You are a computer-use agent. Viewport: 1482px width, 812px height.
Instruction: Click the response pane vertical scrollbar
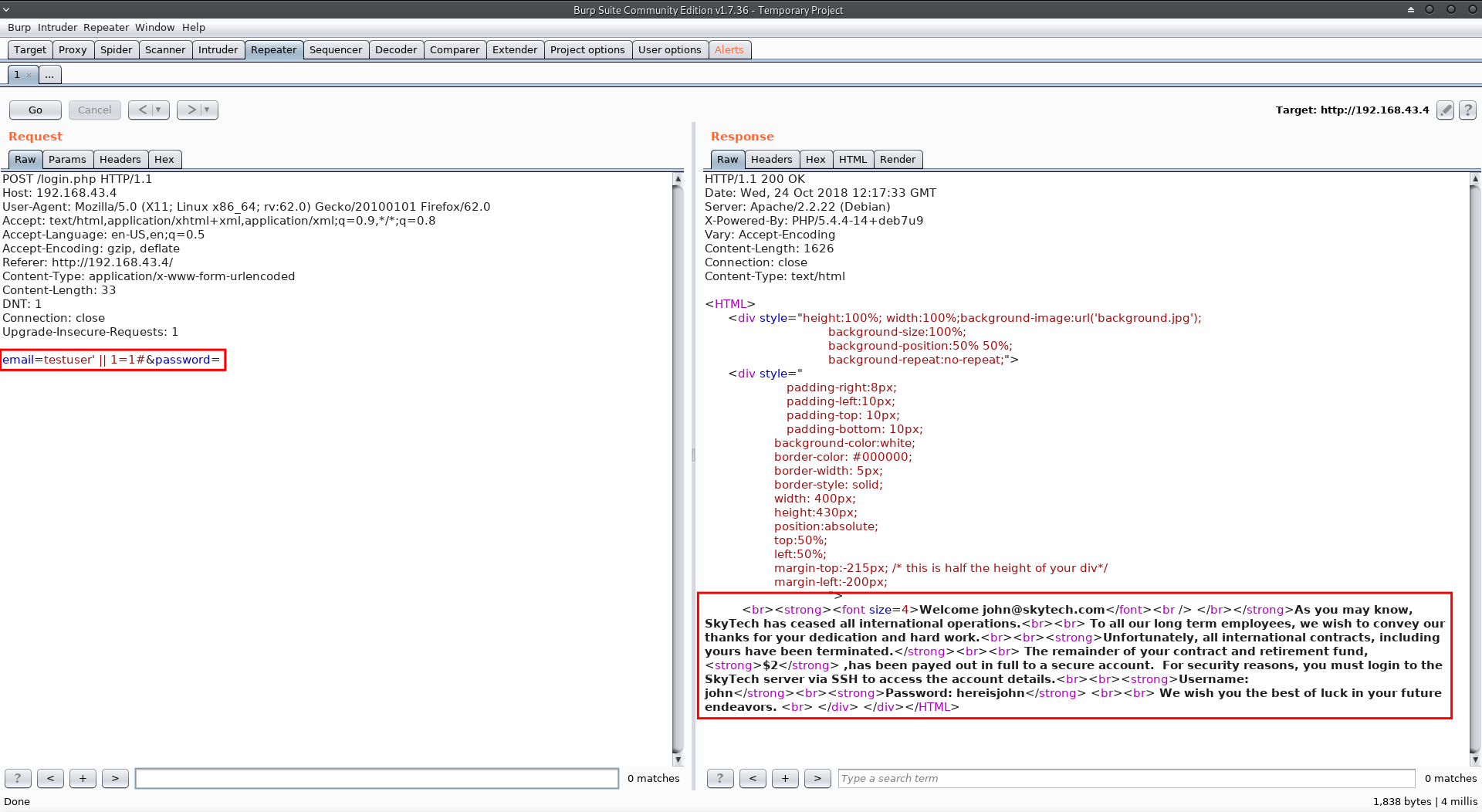1475,469
